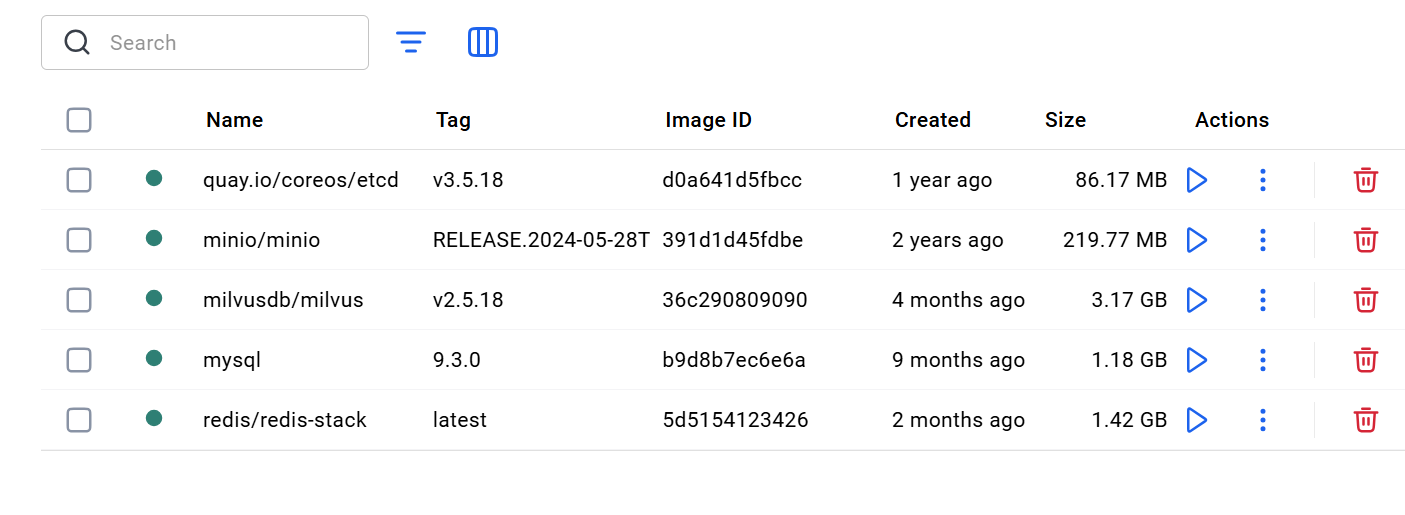Click image ID b9d8b7ec6e6a
1405x515 pixels.
tap(734, 360)
